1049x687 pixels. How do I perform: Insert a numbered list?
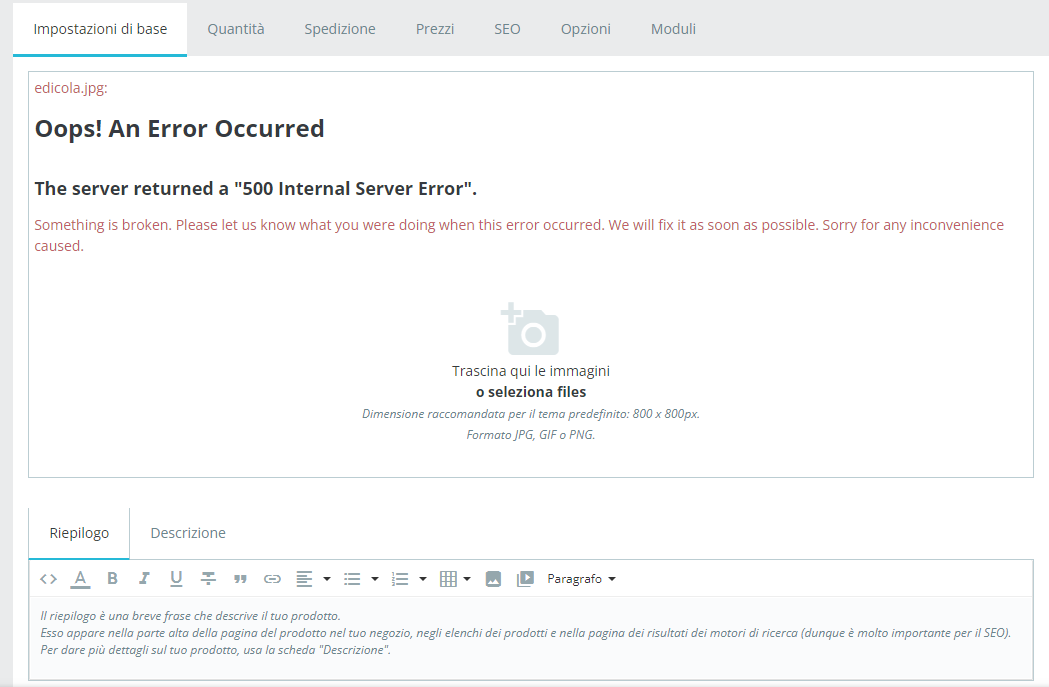click(400, 579)
